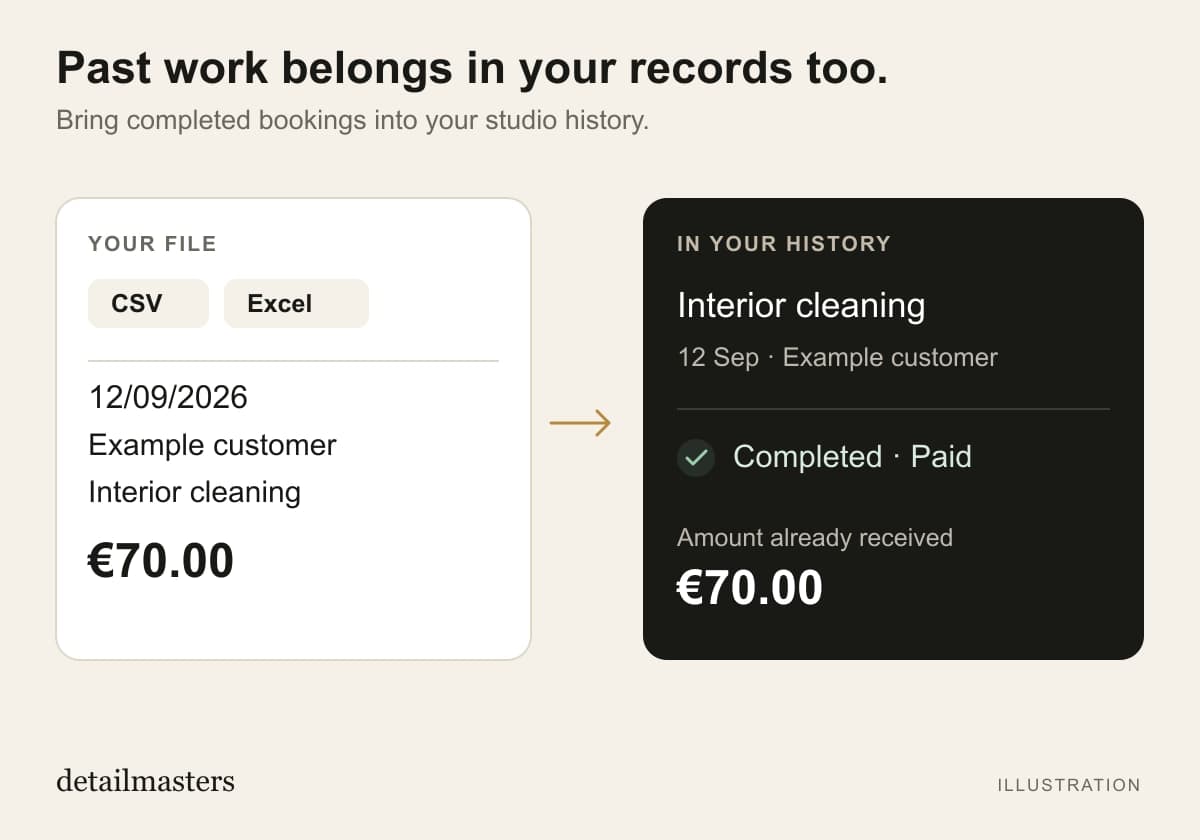
Task: Click the Amount already received label
Action: tap(814, 538)
